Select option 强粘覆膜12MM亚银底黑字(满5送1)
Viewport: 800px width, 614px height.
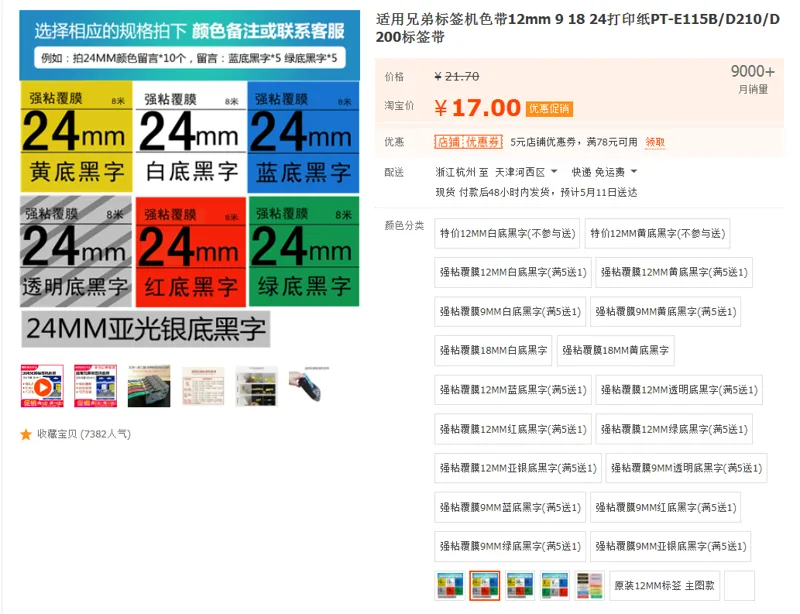pos(518,468)
